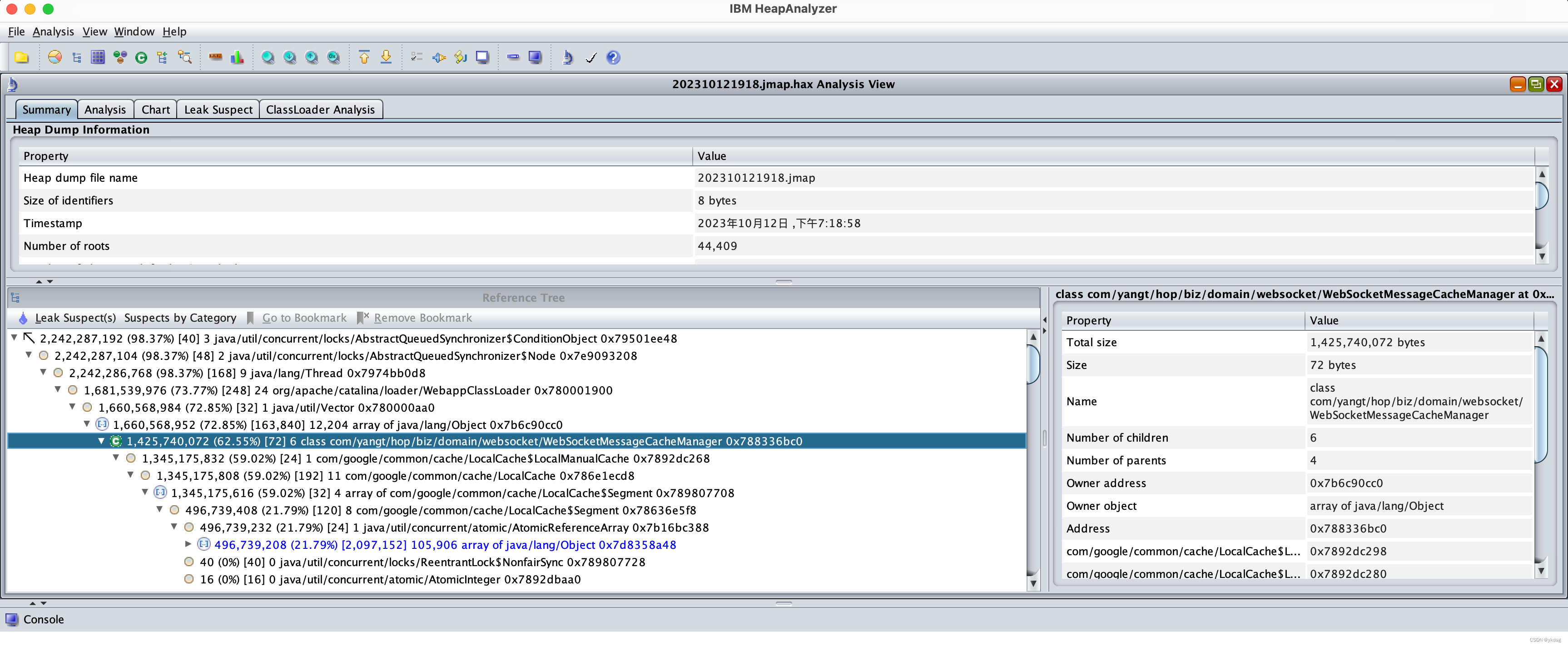Switch to the Analysis tab

[x=105, y=109]
